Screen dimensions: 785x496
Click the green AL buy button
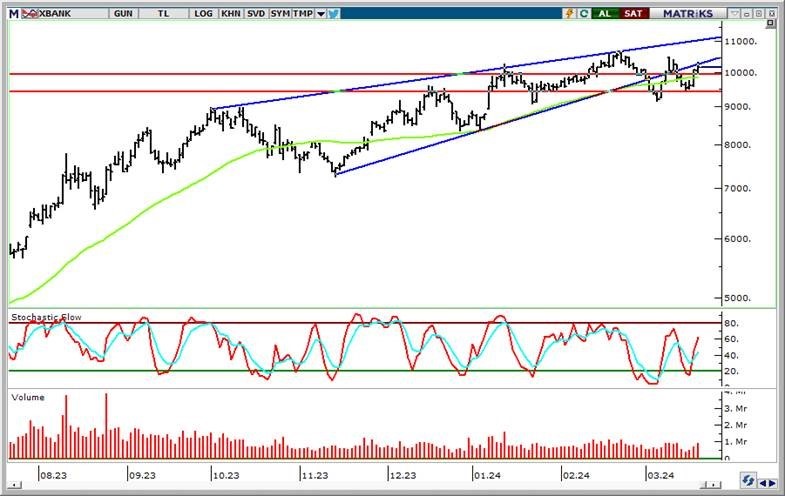pyautogui.click(x=605, y=14)
